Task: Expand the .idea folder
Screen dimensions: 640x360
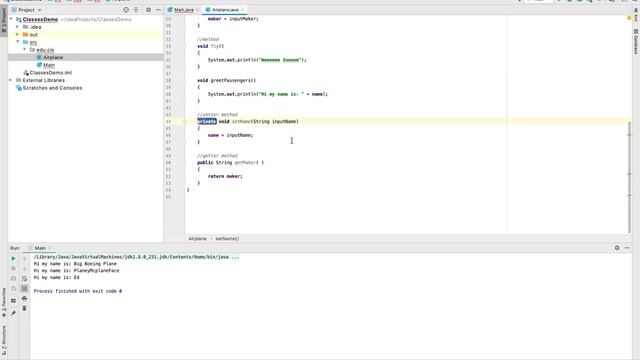Action: click(x=18, y=27)
